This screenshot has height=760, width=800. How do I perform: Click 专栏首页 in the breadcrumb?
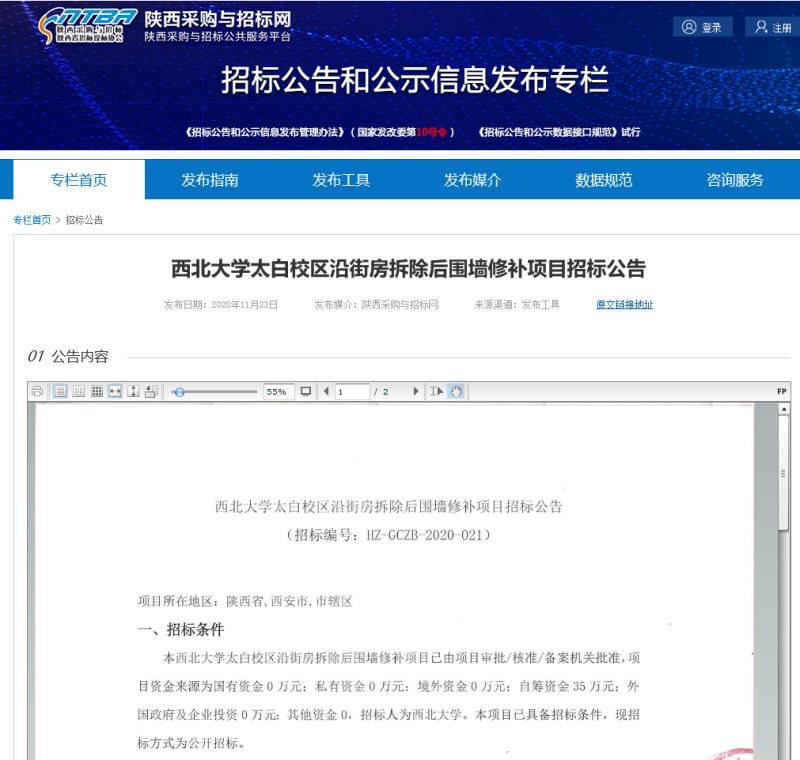(x=32, y=220)
